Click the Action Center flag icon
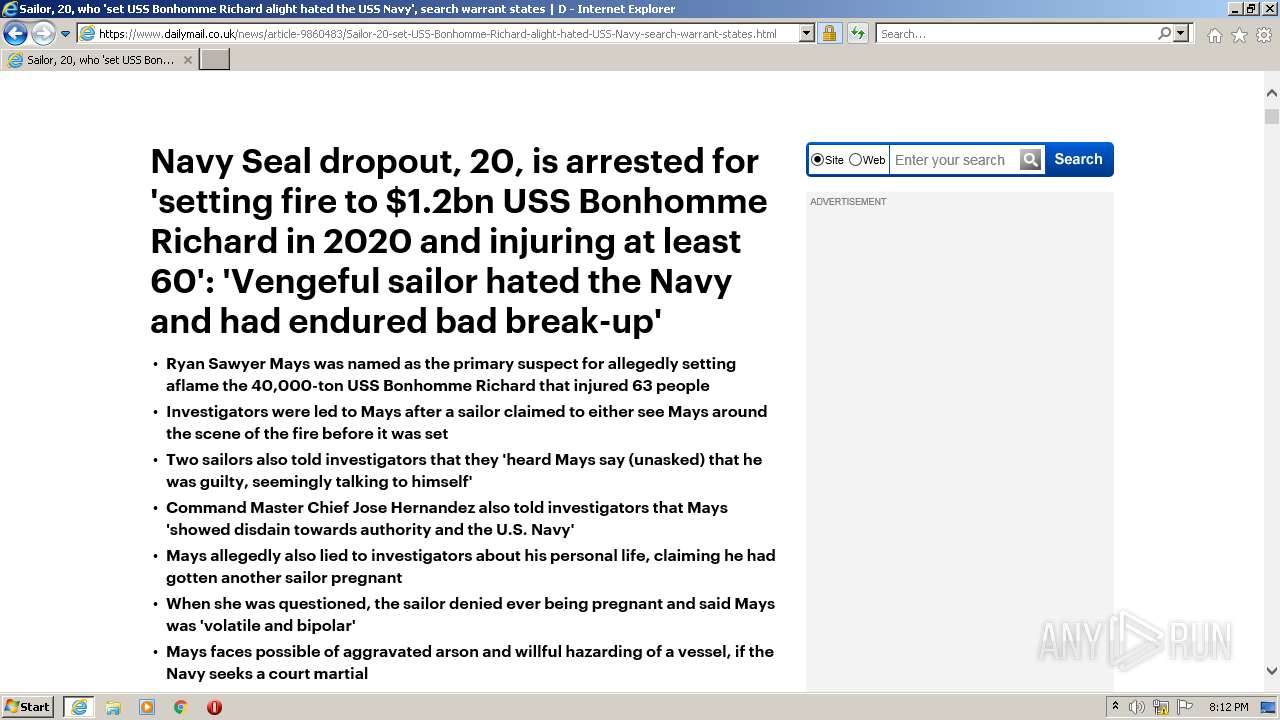Screen dimensions: 1280x720 click(x=1185, y=707)
